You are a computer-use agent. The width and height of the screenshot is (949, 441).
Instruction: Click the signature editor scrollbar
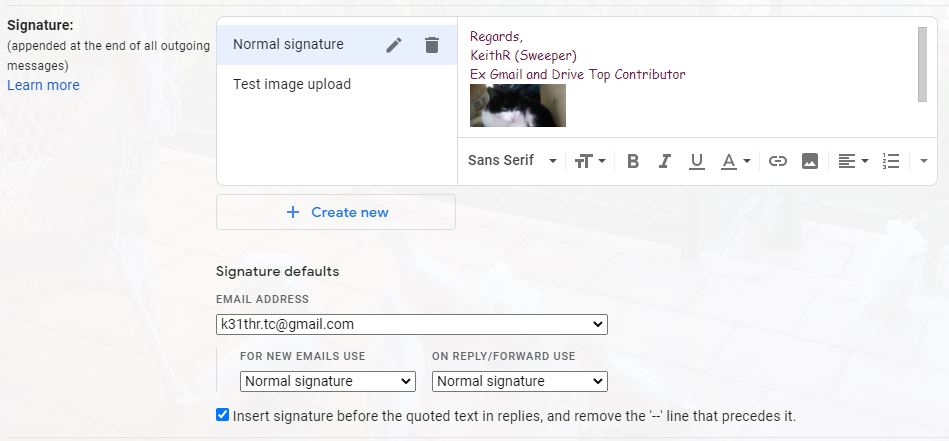(x=922, y=64)
